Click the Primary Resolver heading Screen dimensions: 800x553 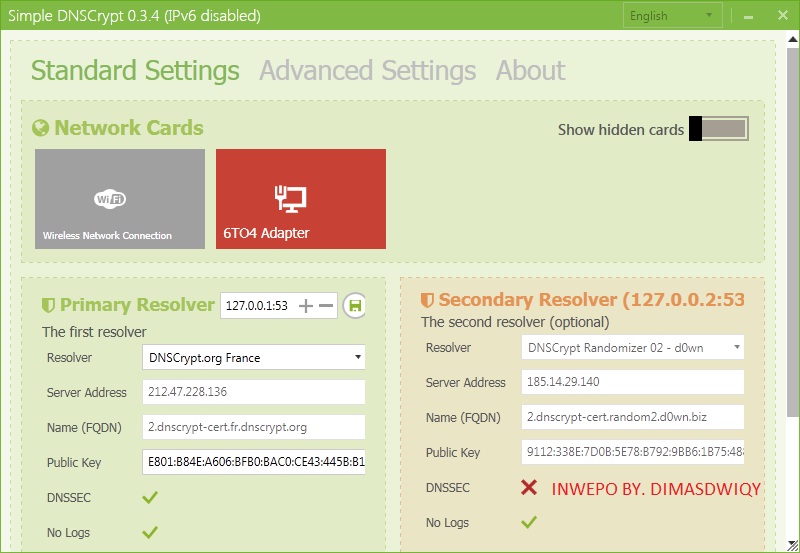[x=137, y=305]
